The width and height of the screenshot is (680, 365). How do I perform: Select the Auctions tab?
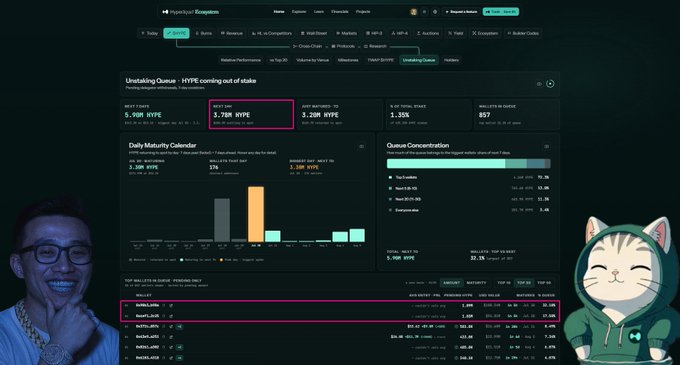[x=428, y=33]
